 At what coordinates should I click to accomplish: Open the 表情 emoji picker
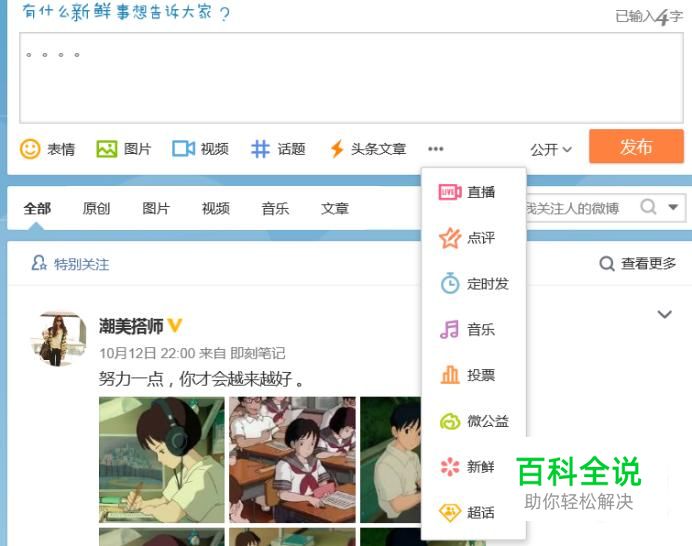48,149
